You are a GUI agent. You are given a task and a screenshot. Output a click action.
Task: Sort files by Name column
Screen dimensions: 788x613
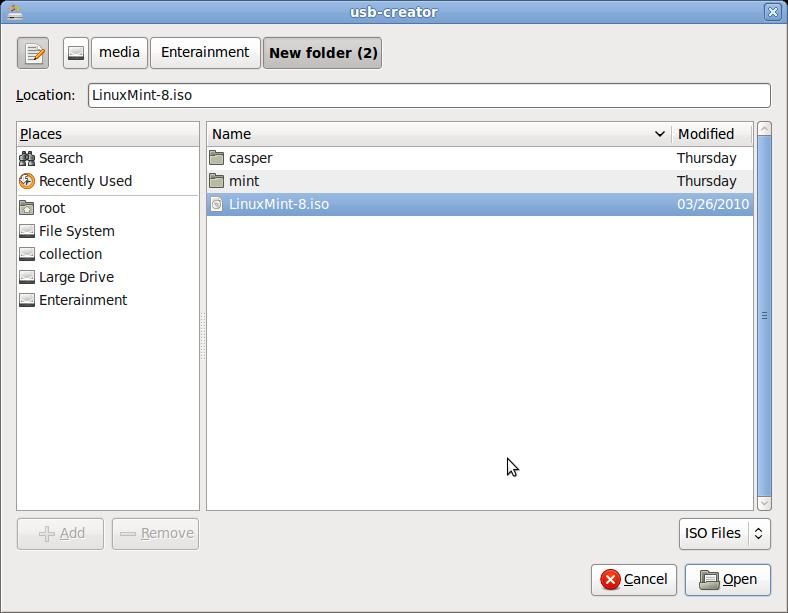coord(439,134)
